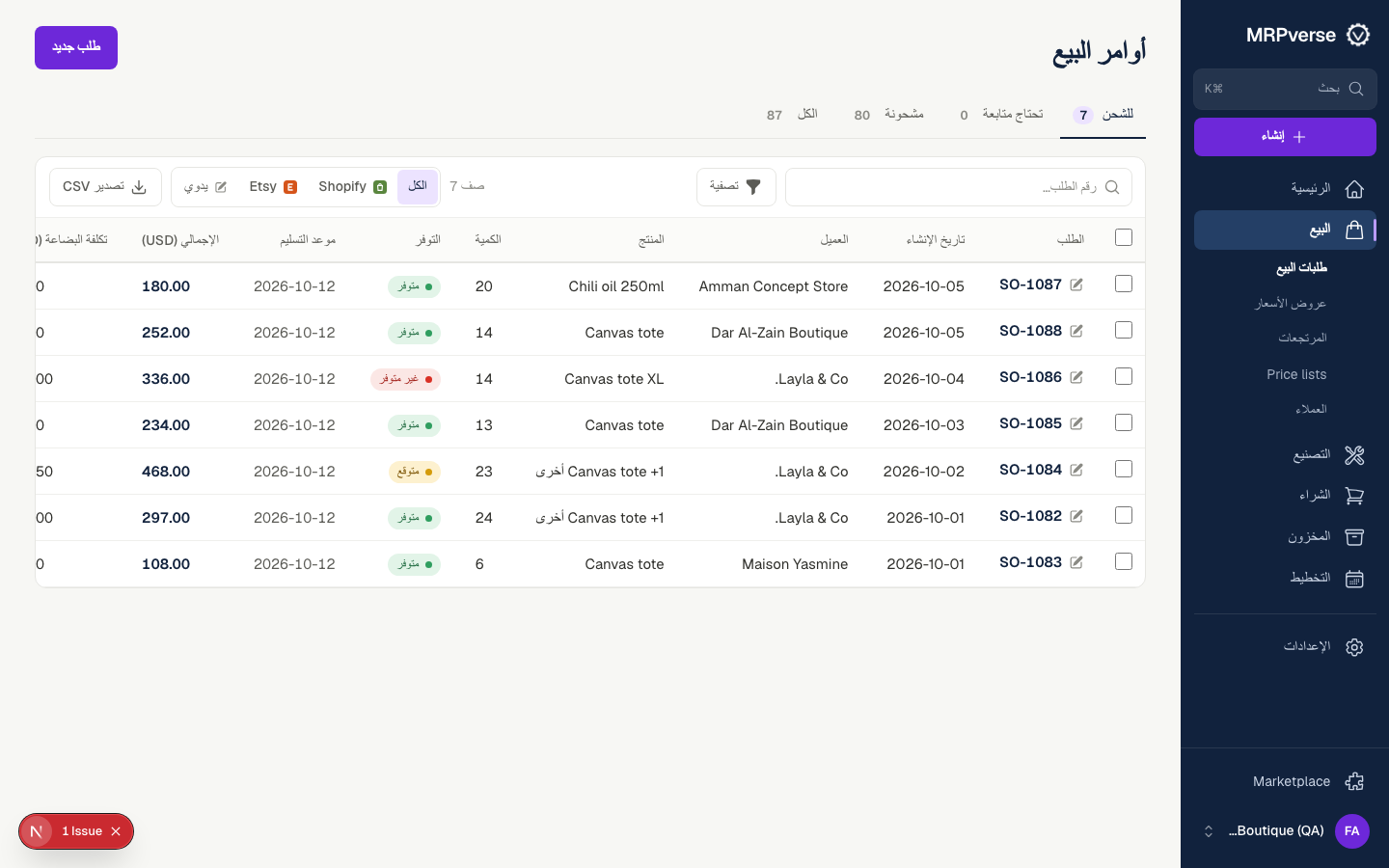Check the box for order SO-1087
1389x868 pixels.
pos(1124,284)
